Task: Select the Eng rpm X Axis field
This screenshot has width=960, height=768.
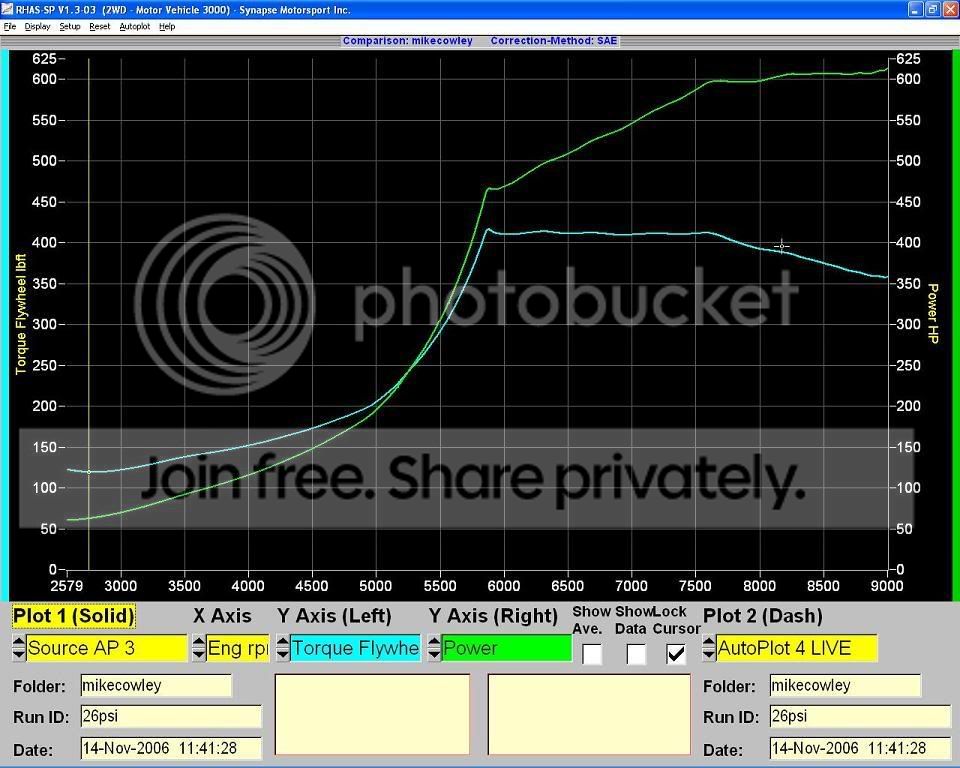Action: click(238, 648)
